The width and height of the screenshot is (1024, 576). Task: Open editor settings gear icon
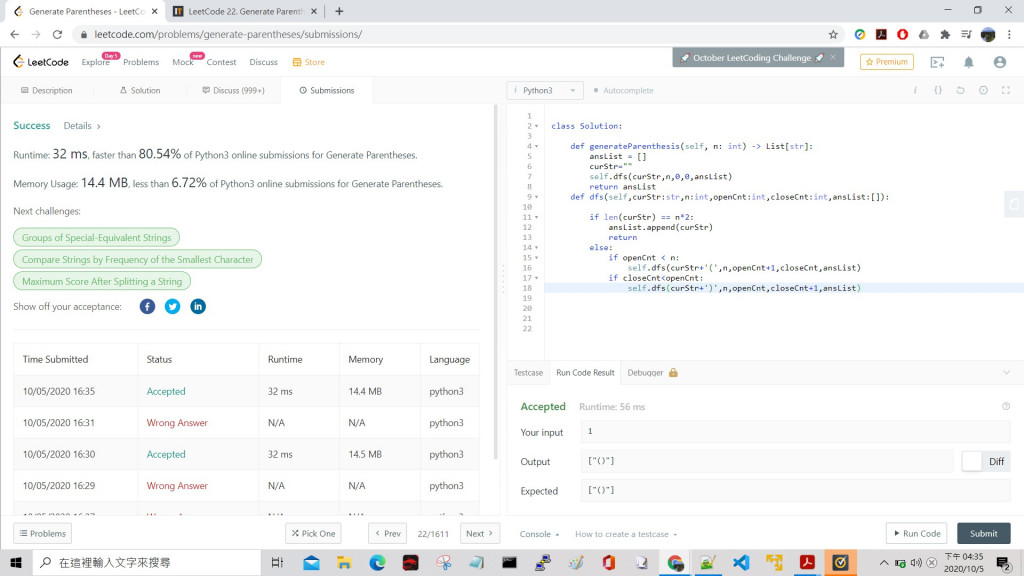[x=983, y=90]
